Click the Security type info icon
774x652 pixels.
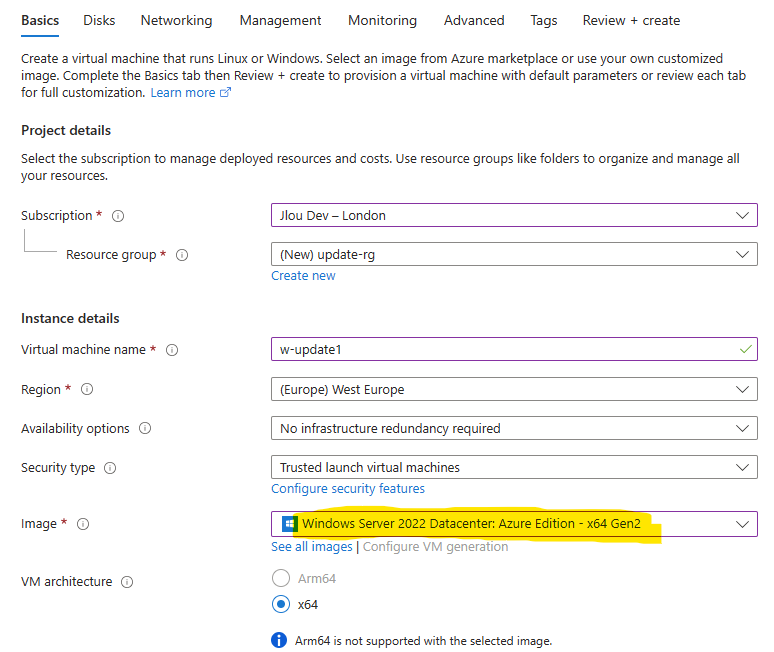110,468
